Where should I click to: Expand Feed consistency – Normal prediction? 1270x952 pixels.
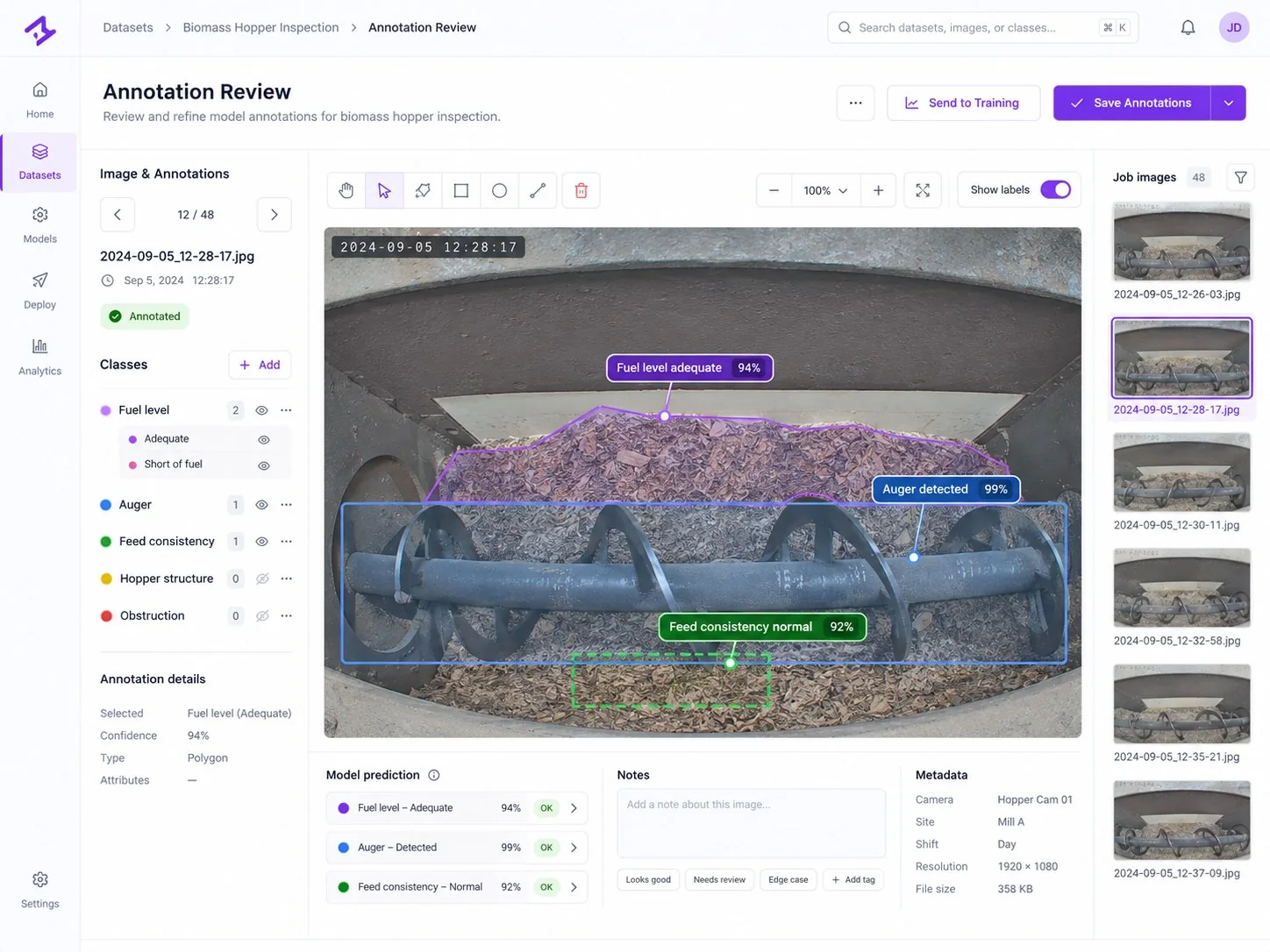[574, 887]
